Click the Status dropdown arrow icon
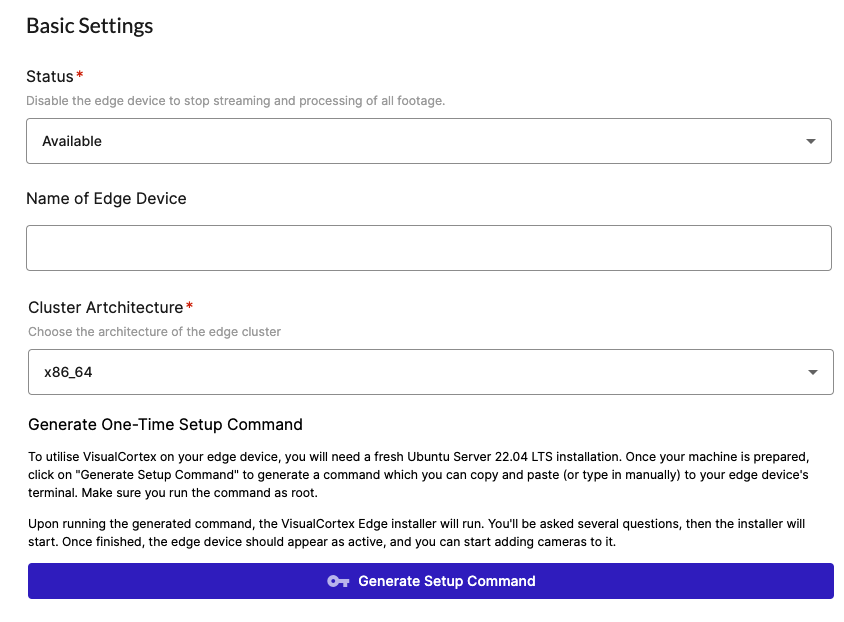Image resolution: width=844 pixels, height=622 pixels. click(811, 142)
